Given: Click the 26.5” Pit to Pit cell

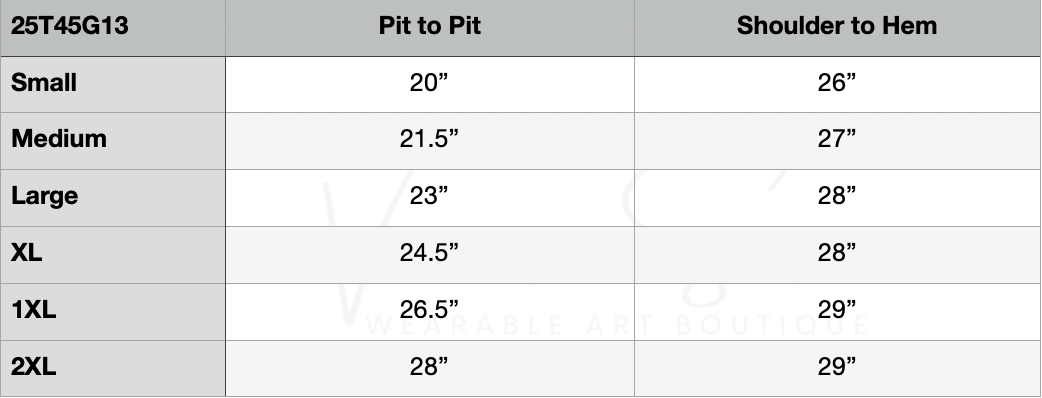Looking at the screenshot, I should (430, 312).
